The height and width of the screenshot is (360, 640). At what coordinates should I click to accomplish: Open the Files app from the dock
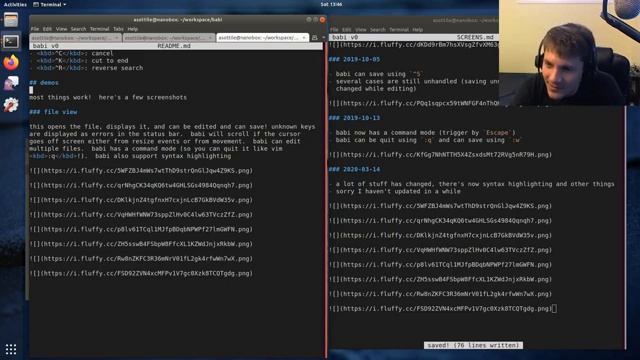(11, 20)
